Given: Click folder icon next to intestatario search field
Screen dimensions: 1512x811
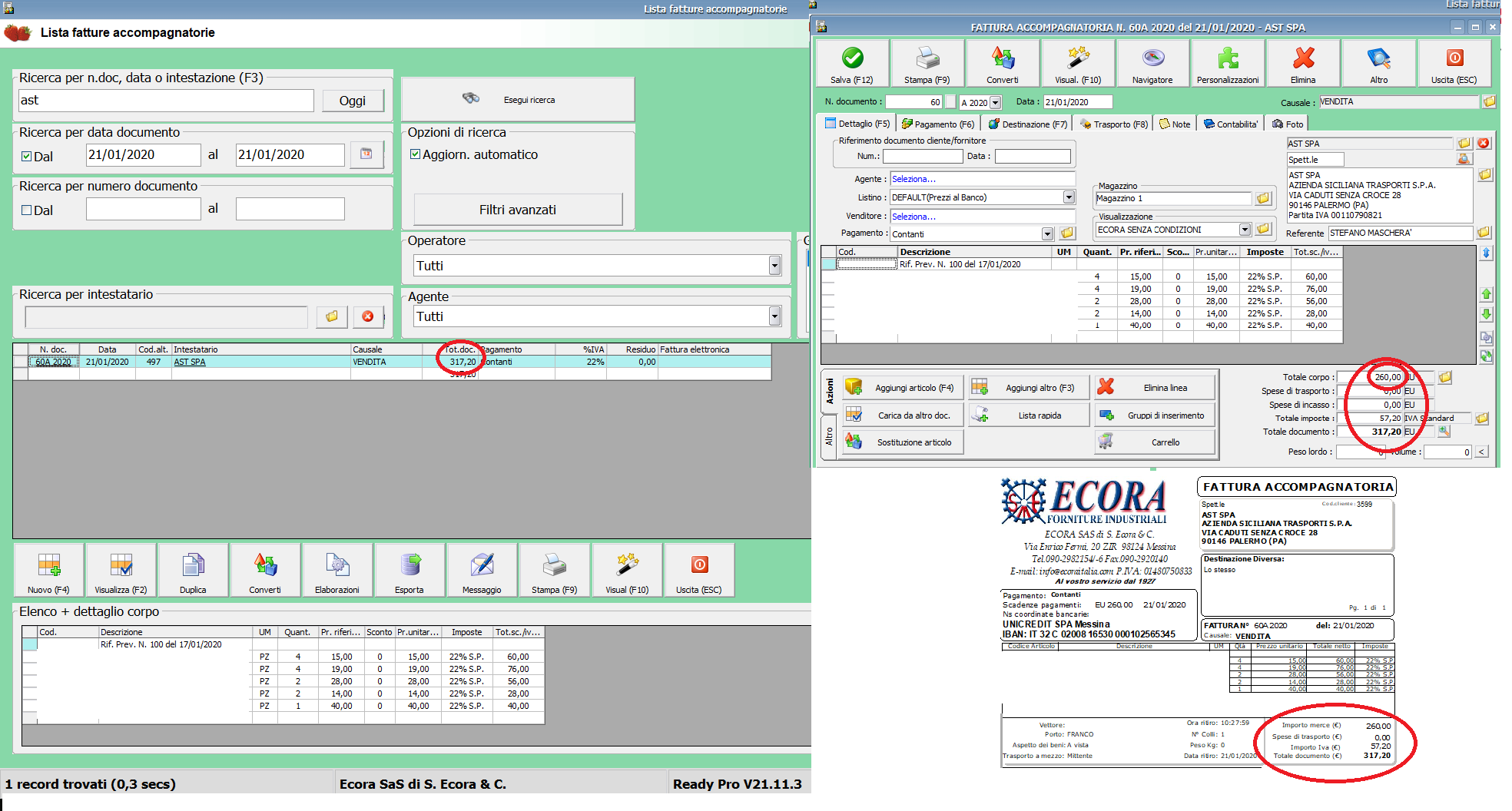Looking at the screenshot, I should [x=332, y=316].
